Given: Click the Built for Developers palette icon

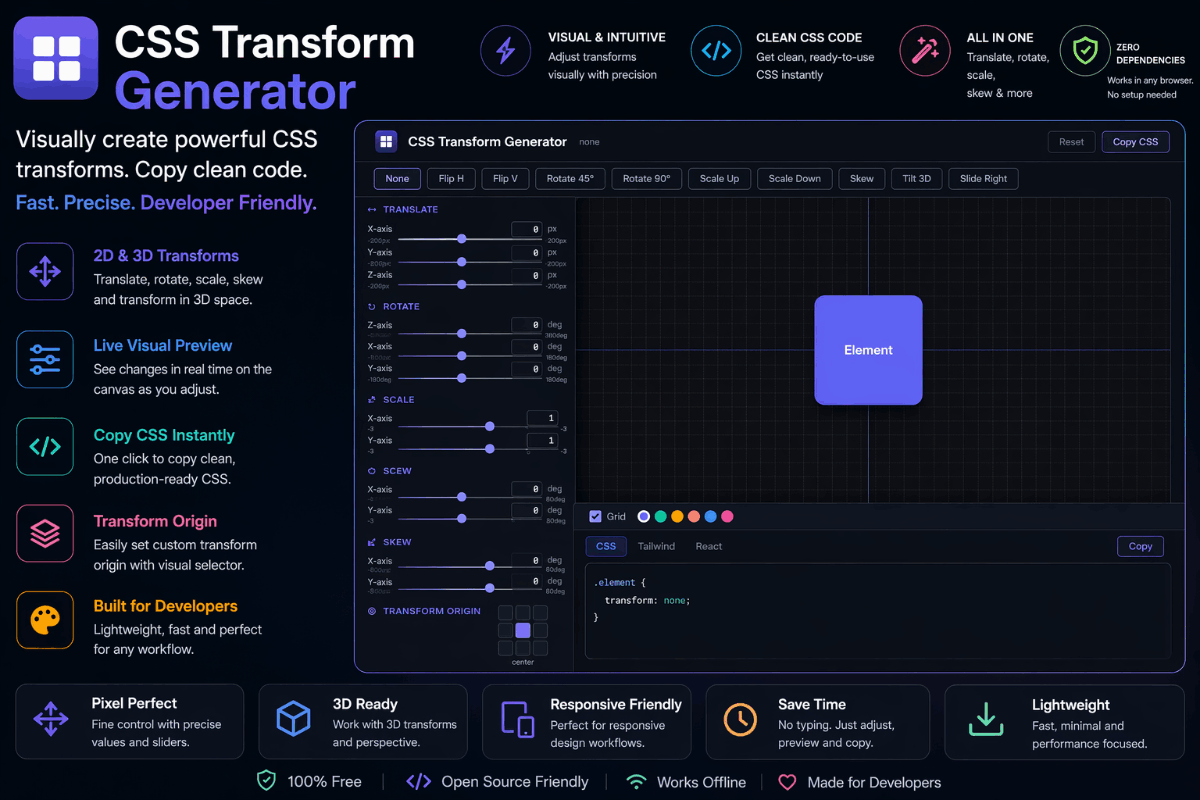Looking at the screenshot, I should (x=45, y=620).
